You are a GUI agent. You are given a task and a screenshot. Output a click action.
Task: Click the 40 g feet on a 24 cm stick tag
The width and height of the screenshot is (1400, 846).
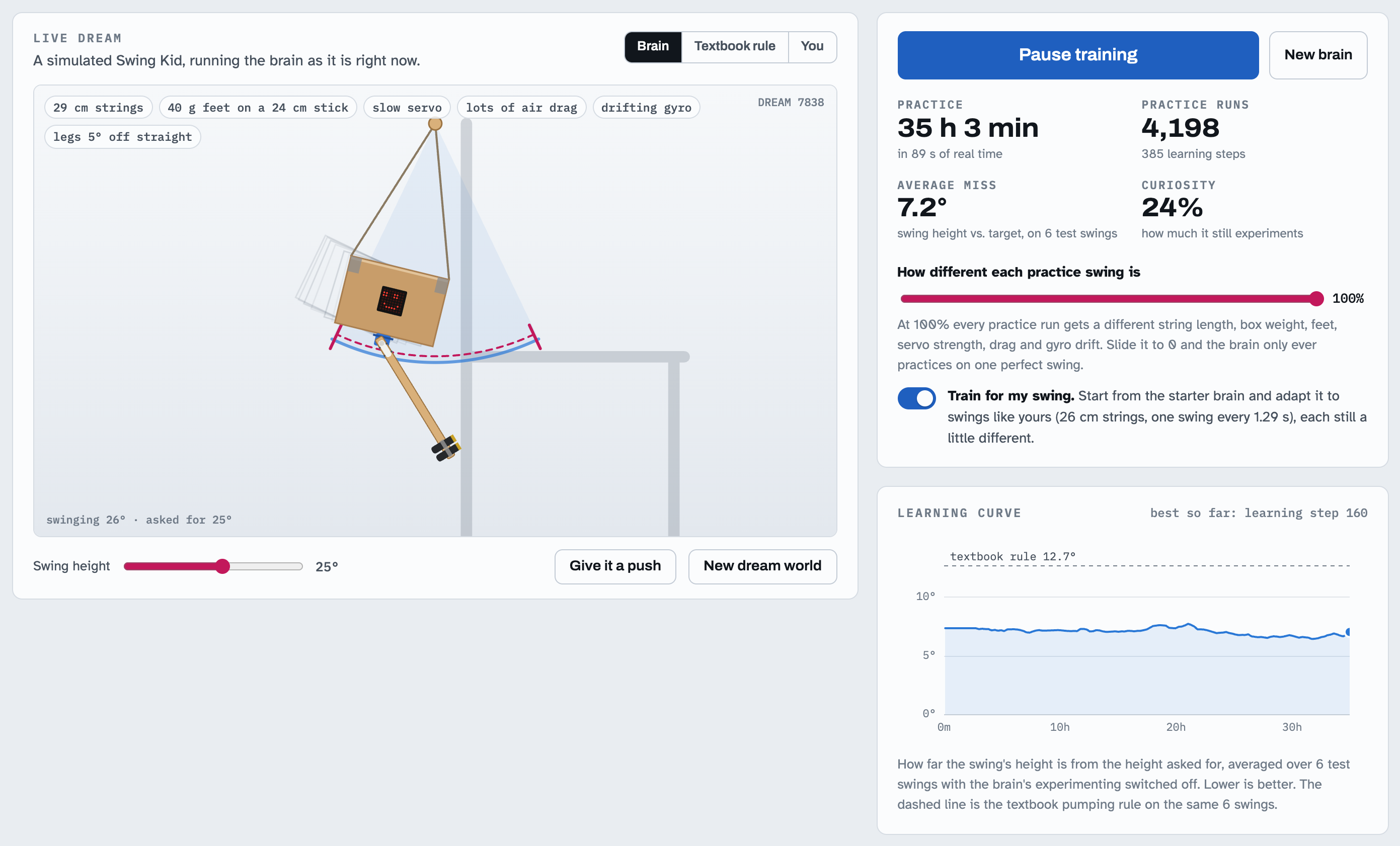tap(258, 107)
